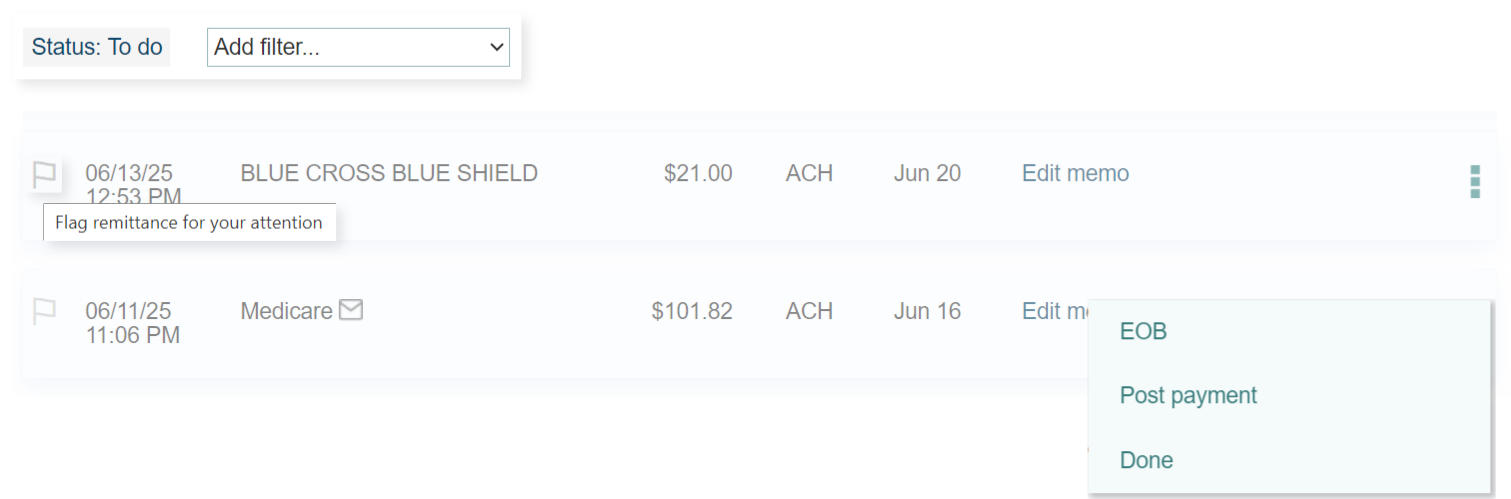Flag the Blue Cross Blue Shield remittance
The width and height of the screenshot is (1511, 499).
click(45, 175)
